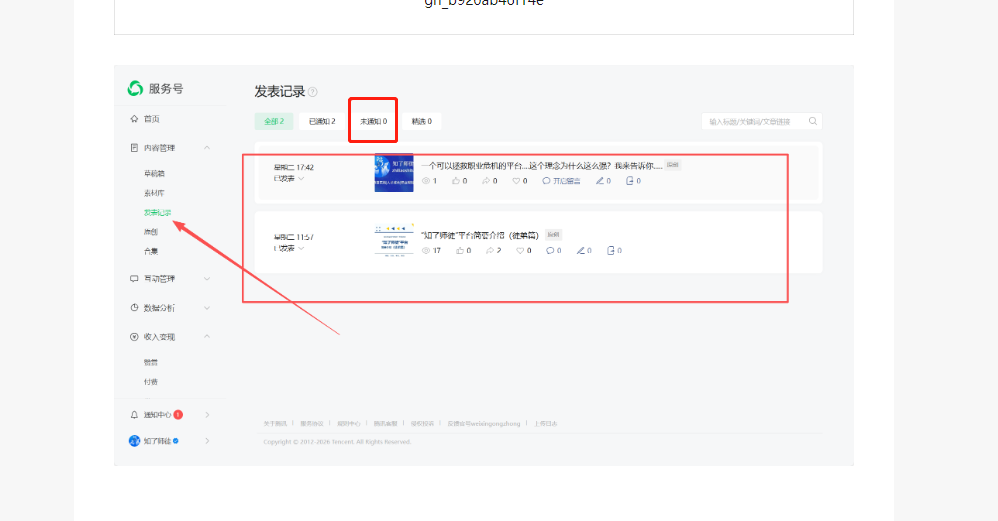Select the 已通知 2 filter tab
The image size is (998, 521).
322,122
